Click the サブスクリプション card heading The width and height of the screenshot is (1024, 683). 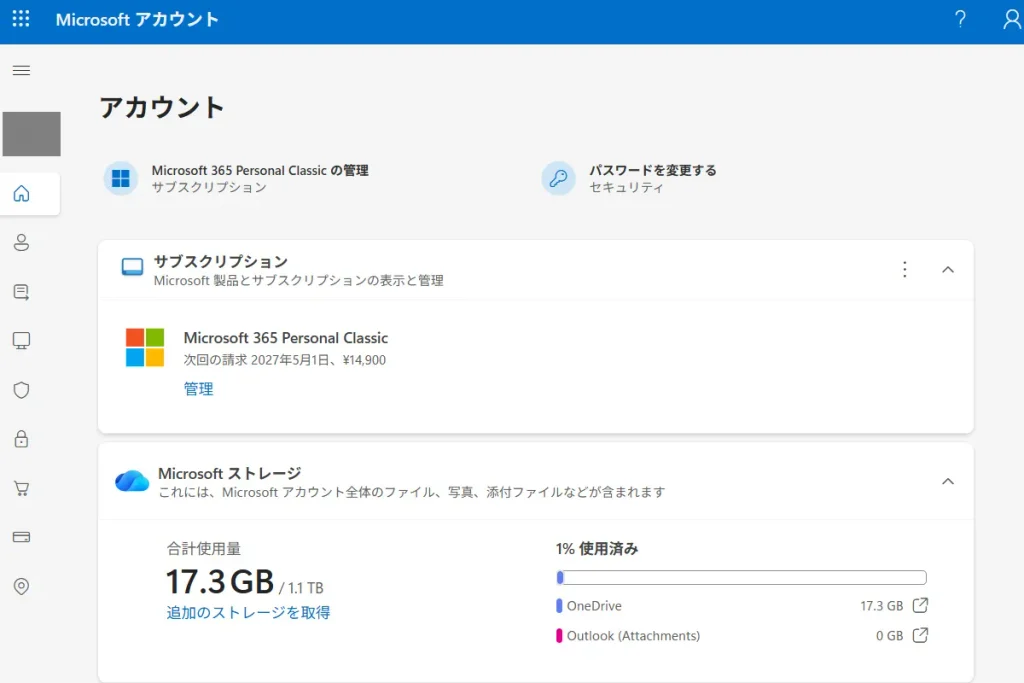[x=221, y=262]
